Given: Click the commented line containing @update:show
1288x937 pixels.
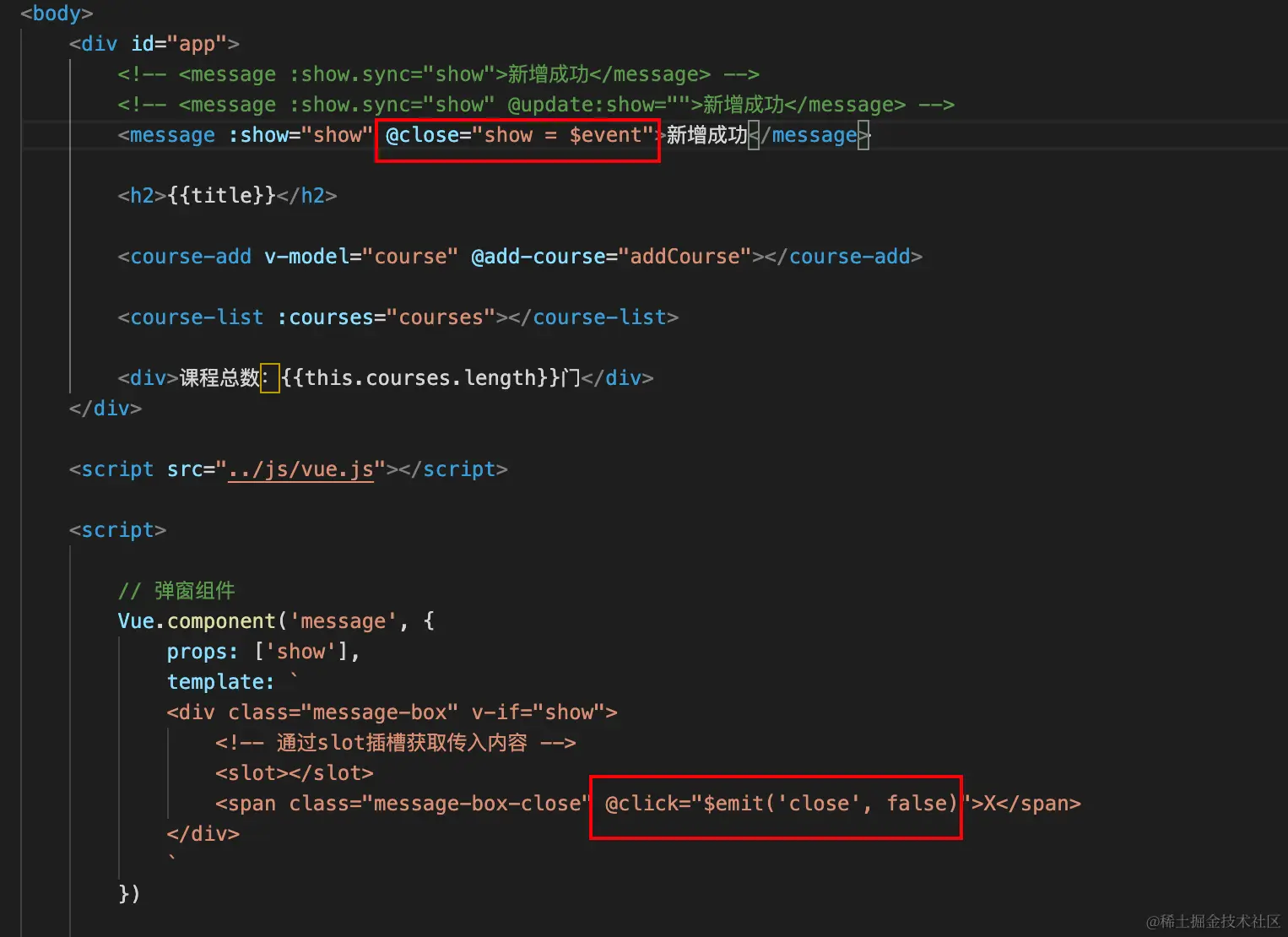Looking at the screenshot, I should point(536,105).
